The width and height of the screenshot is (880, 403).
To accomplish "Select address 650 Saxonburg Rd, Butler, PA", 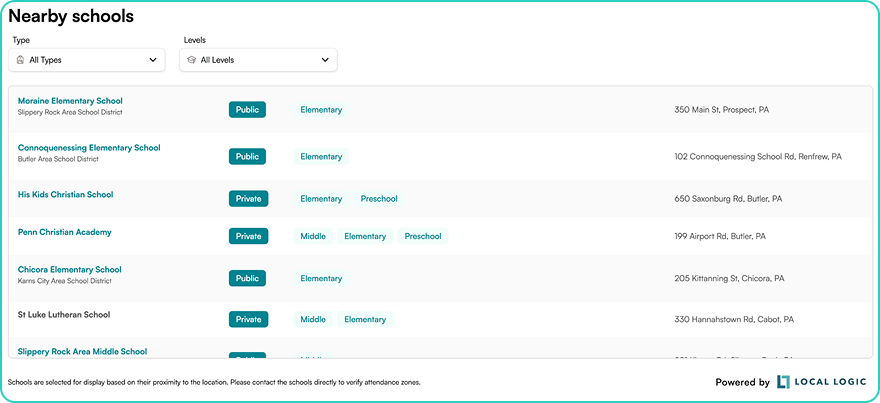I will point(728,199).
